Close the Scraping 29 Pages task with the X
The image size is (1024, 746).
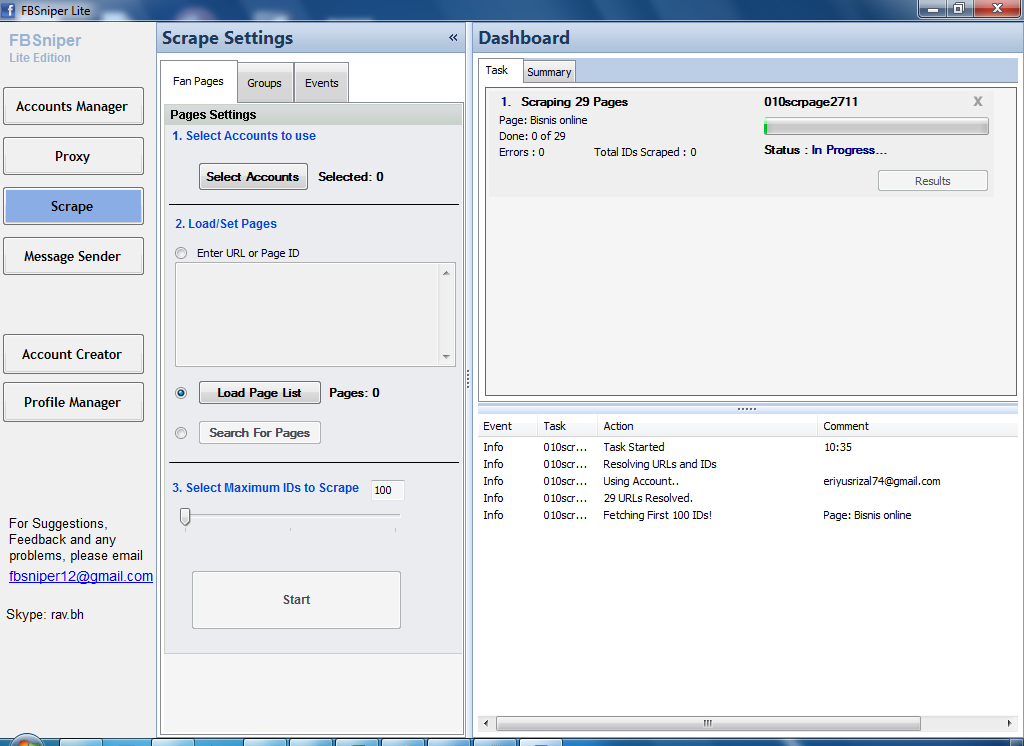point(978,101)
